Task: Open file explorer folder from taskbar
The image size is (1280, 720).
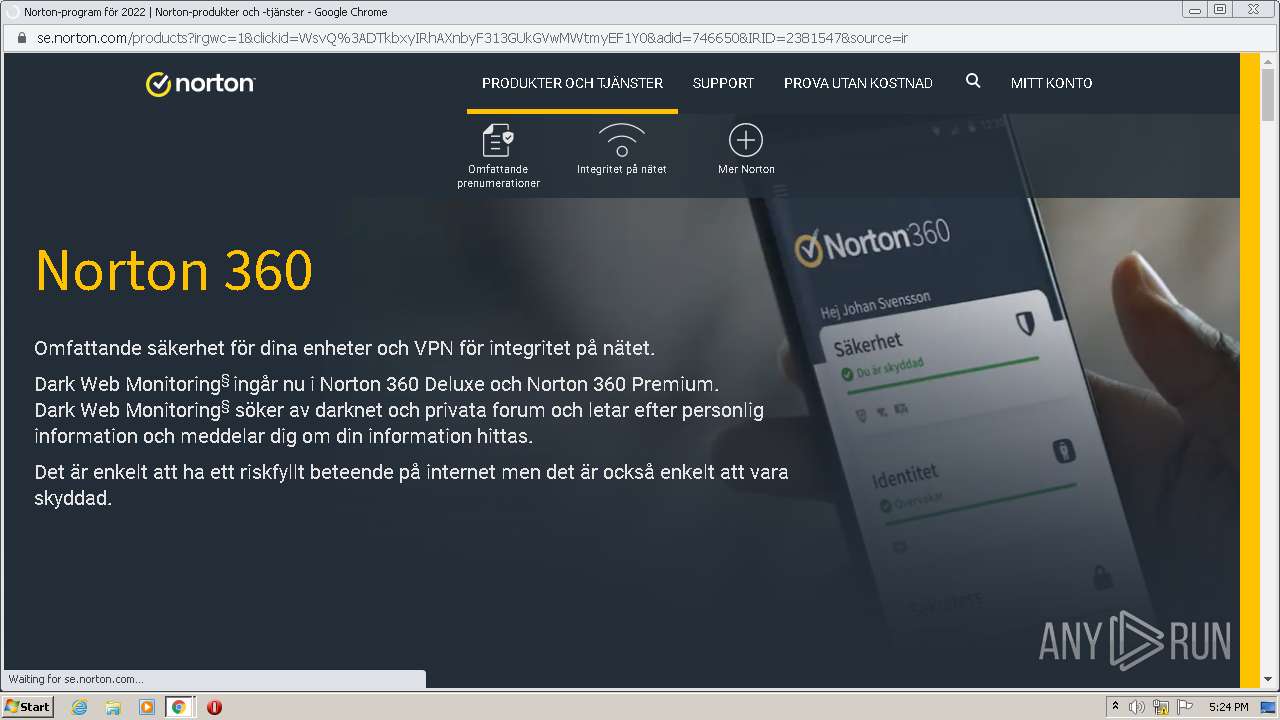Action: tap(113, 707)
